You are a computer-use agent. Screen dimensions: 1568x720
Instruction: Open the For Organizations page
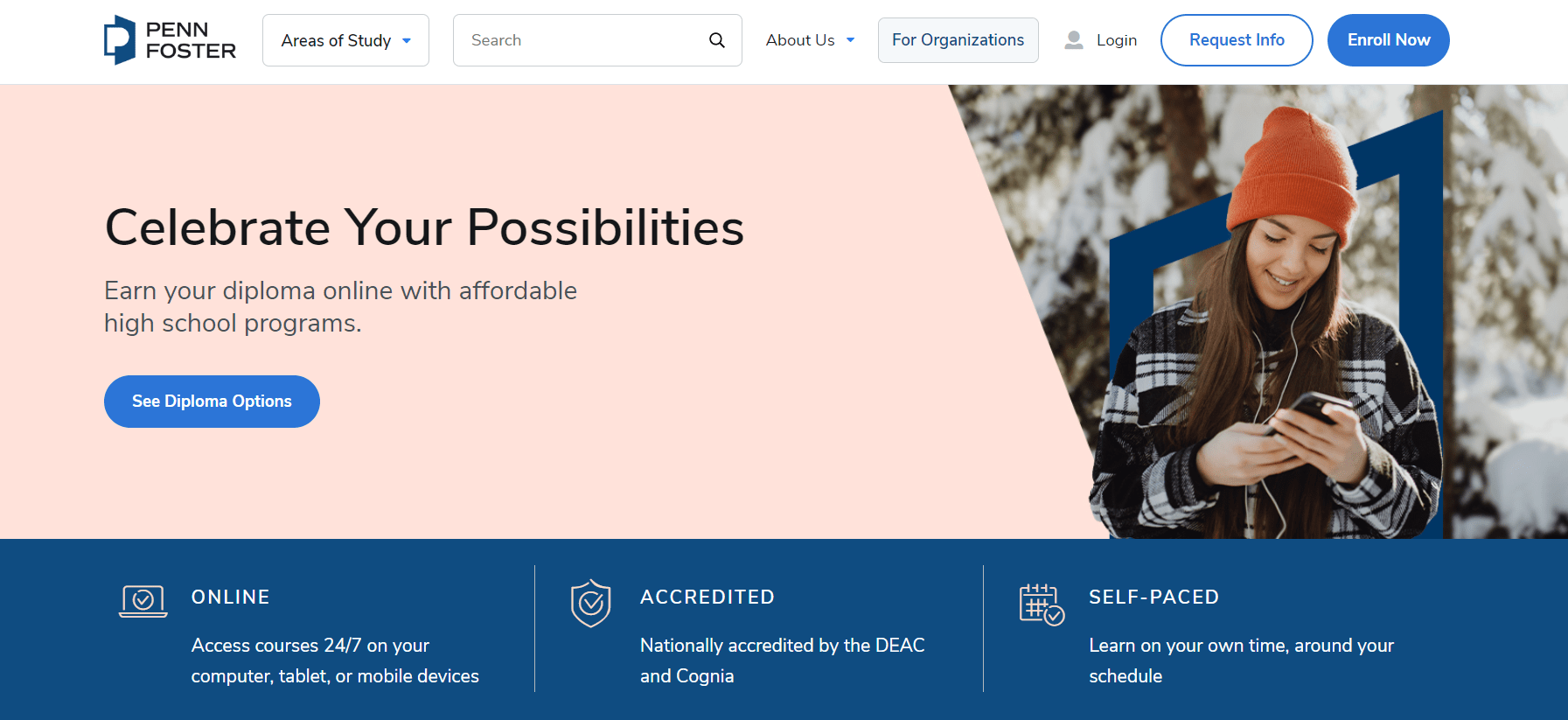958,40
